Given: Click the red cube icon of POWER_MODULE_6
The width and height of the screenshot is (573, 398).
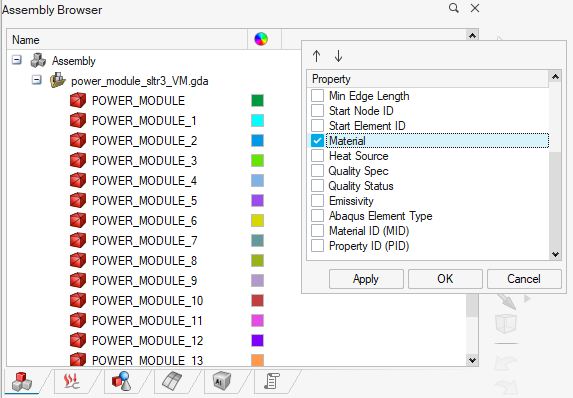Looking at the screenshot, I should pyautogui.click(x=78, y=220).
